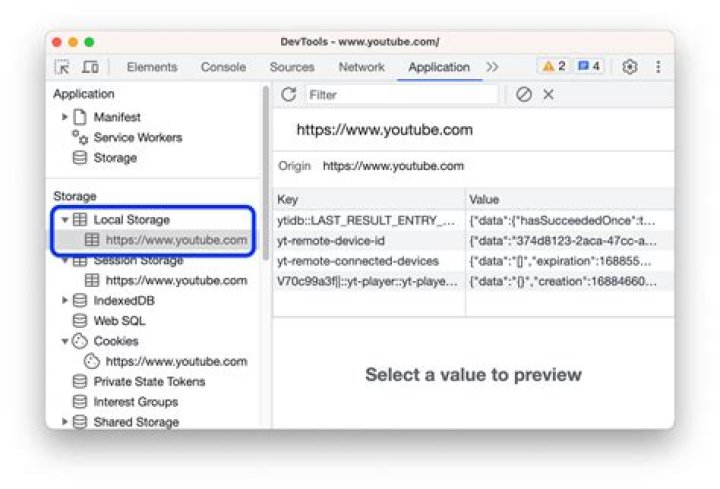Switch to the Network tab
The image size is (720, 489).
tap(361, 67)
